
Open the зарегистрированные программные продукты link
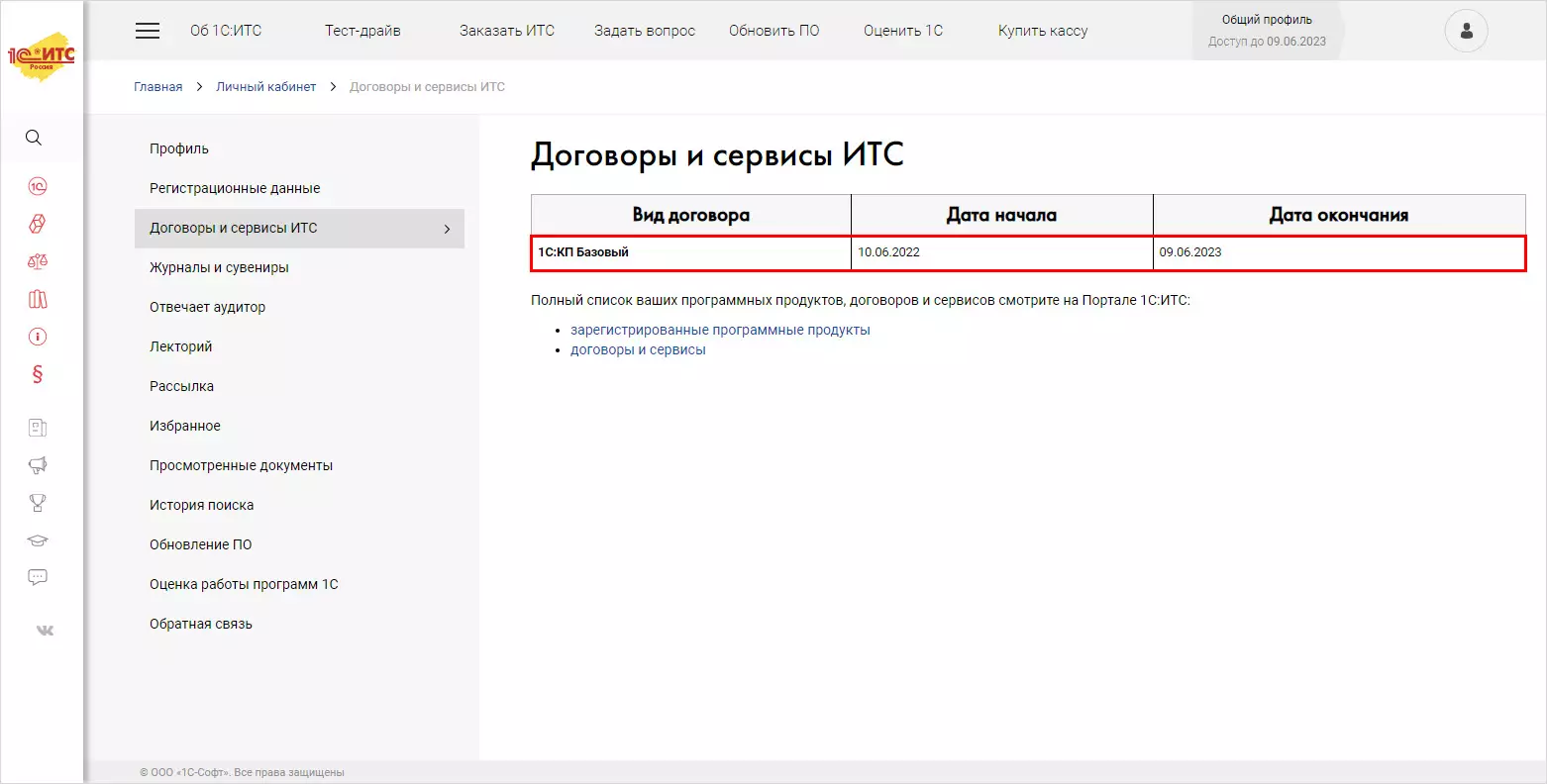(720, 330)
